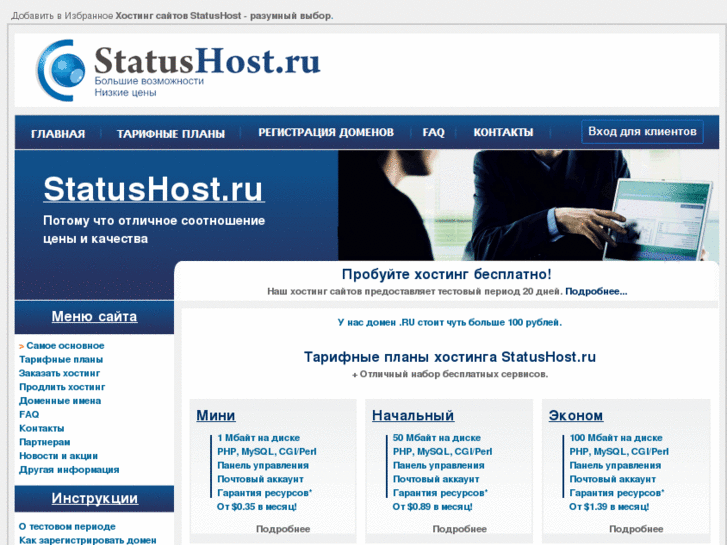Open the ГЛАВНАЯ navigation item

[58, 134]
